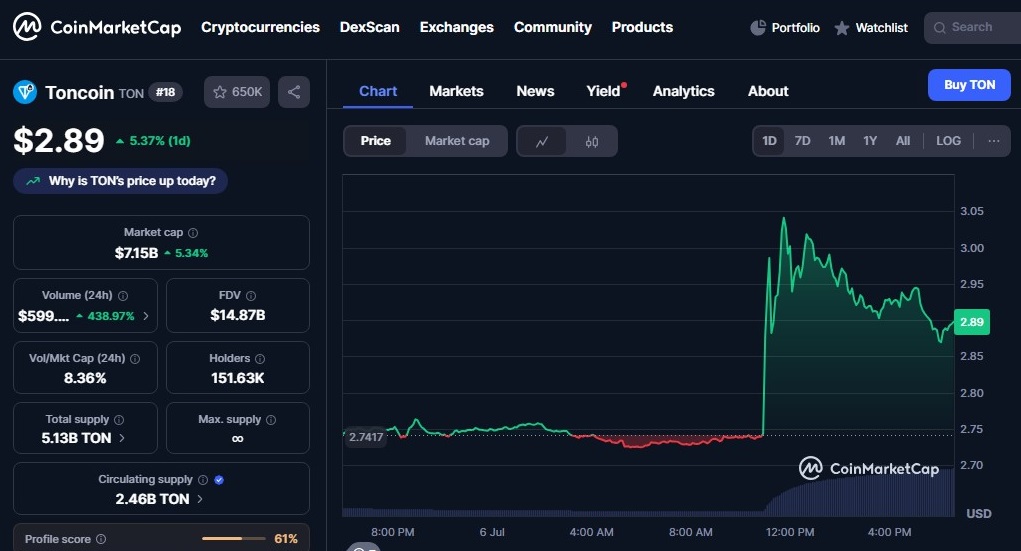Viewport: 1021px width, 551px height.
Task: Select the 7D time range
Action: 802,141
